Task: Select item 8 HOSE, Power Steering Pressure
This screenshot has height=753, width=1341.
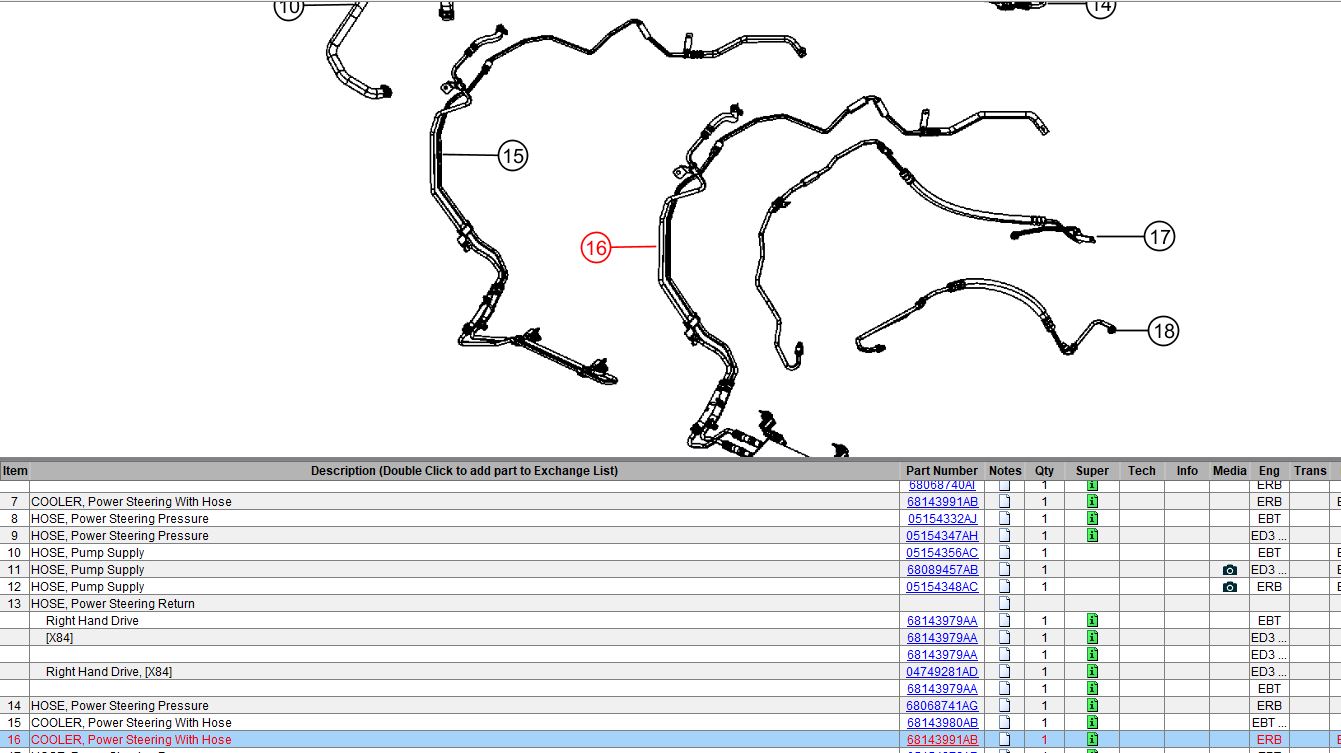Action: pyautogui.click(x=120, y=519)
